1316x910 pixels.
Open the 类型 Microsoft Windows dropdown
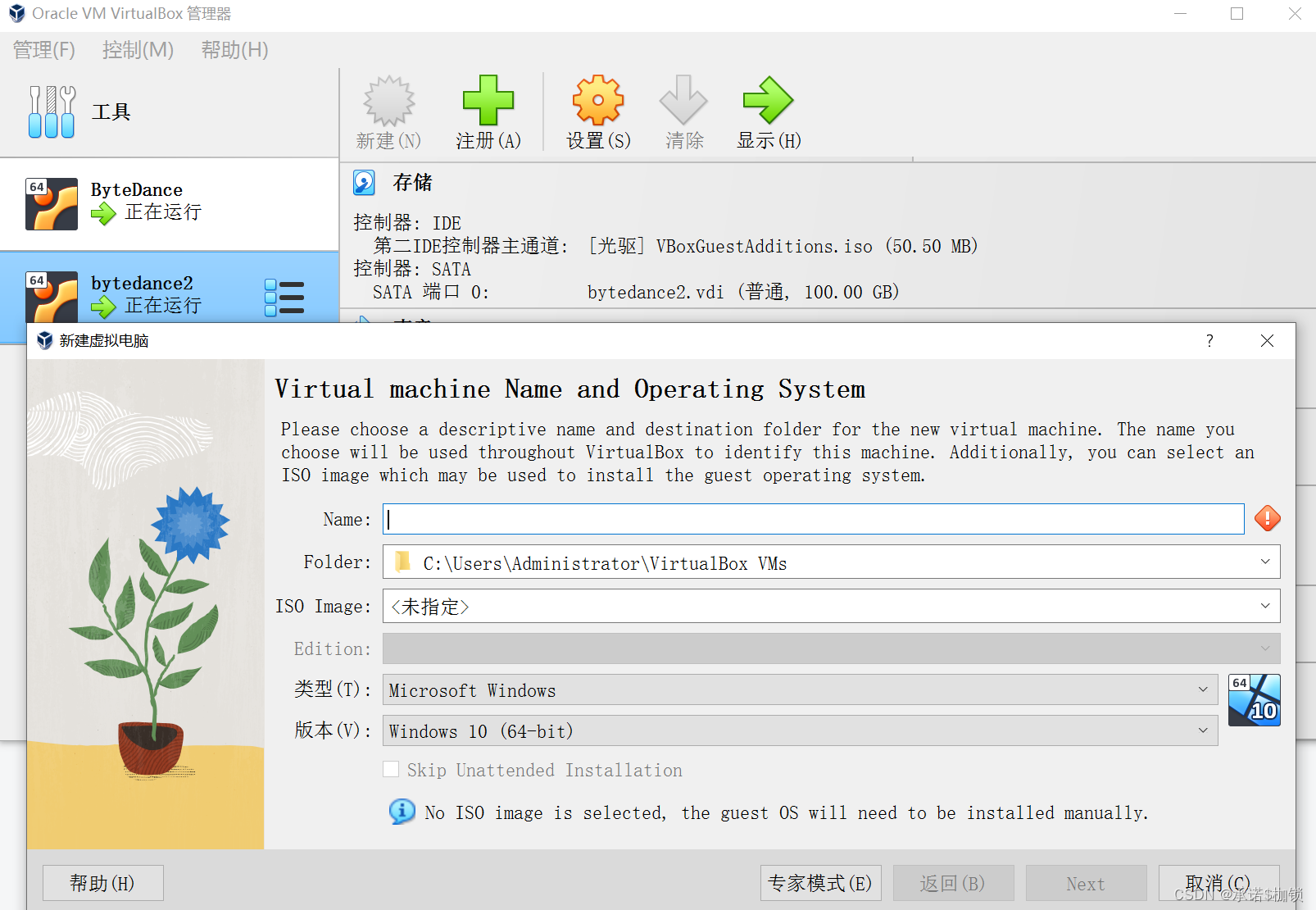tap(800, 689)
